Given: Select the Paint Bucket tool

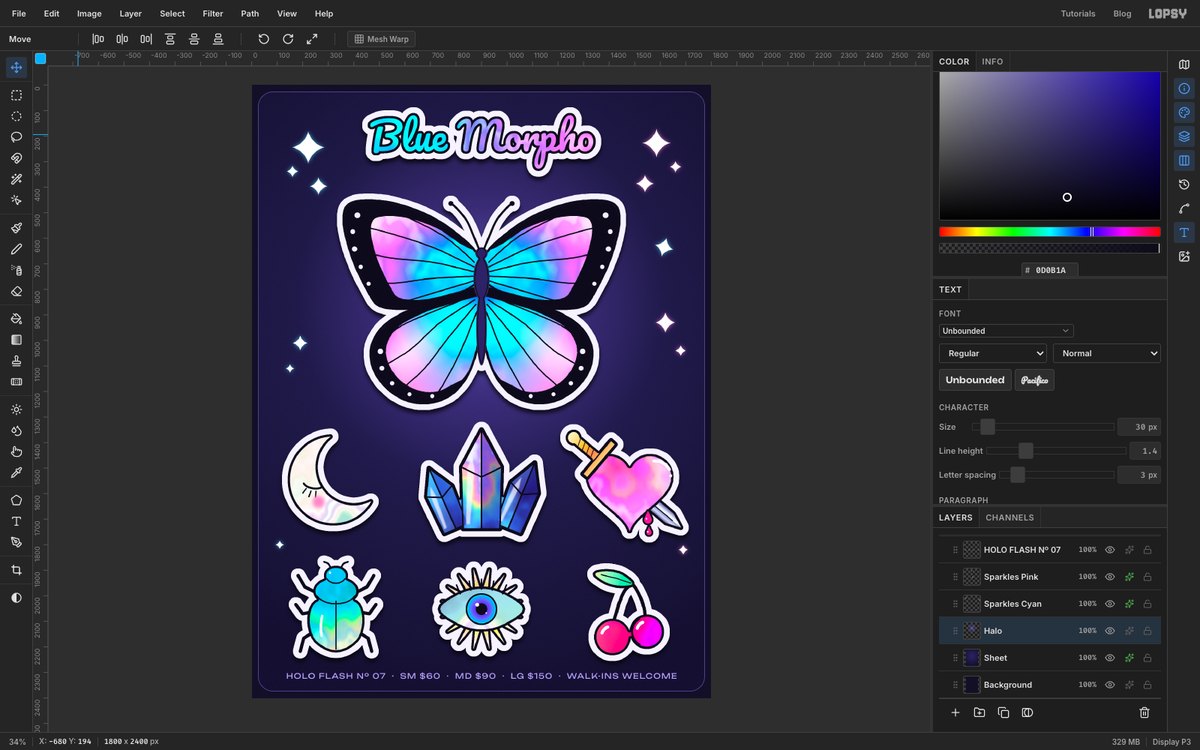Looking at the screenshot, I should click(16, 319).
